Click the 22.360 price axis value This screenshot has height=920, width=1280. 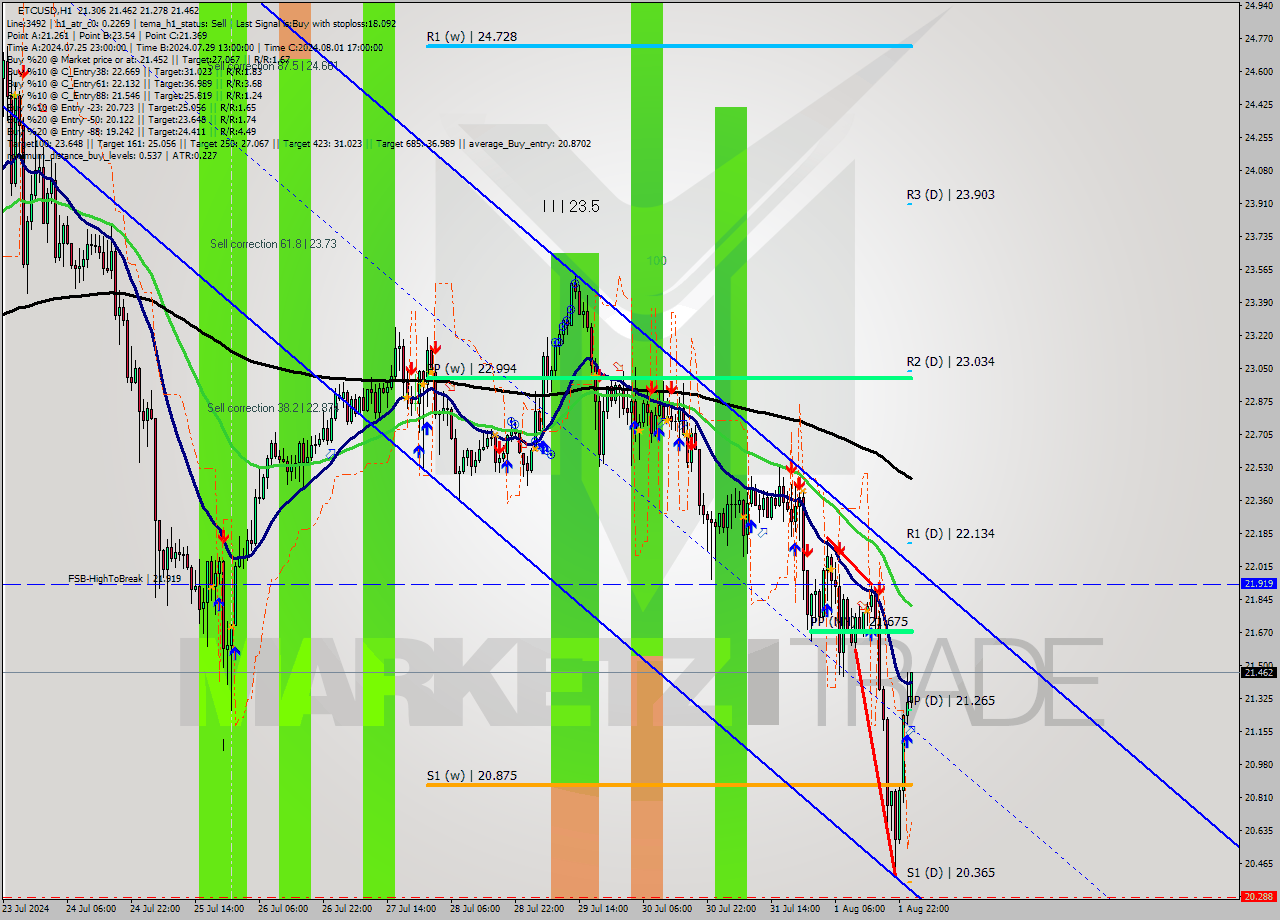pos(1257,501)
